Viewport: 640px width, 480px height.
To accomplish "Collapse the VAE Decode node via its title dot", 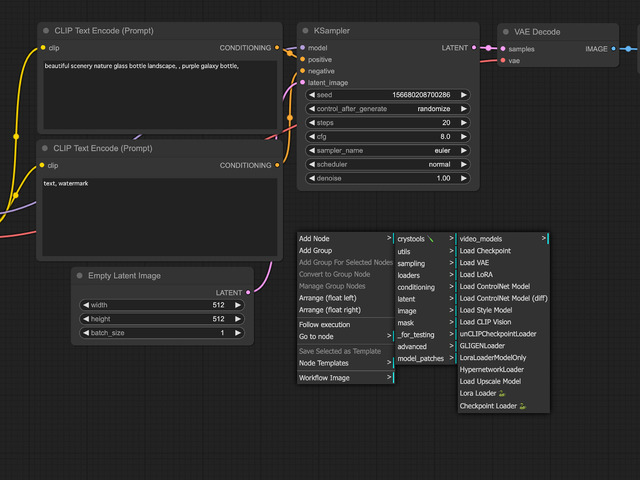I will coord(506,32).
